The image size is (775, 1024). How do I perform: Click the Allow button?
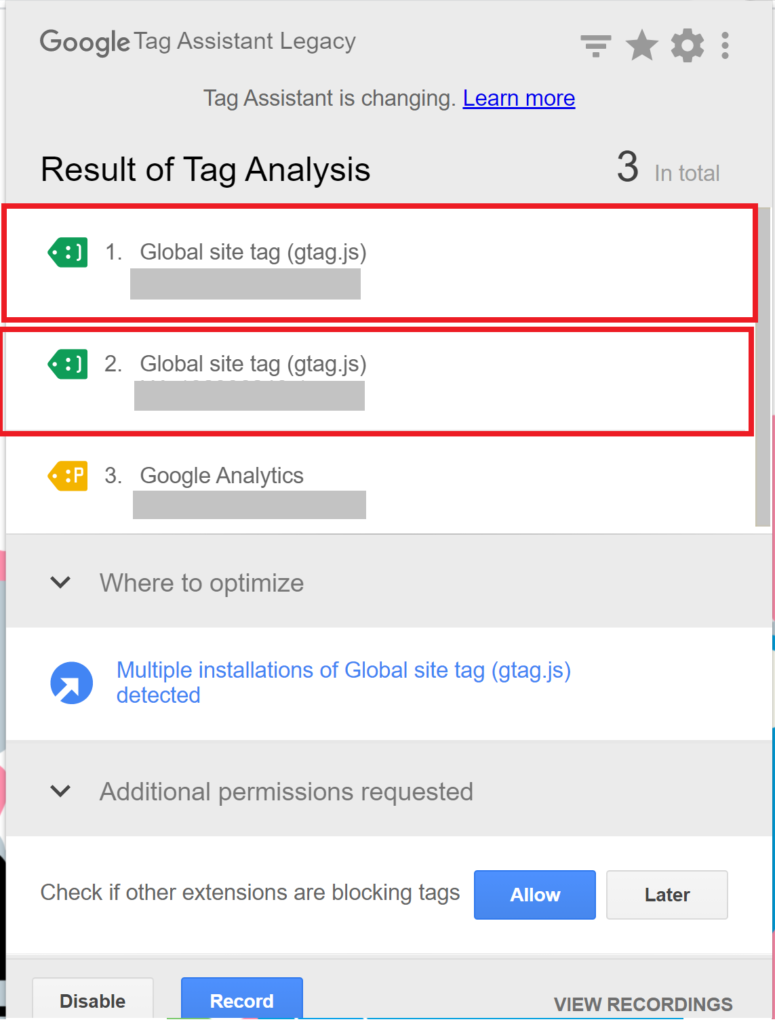(x=534, y=895)
